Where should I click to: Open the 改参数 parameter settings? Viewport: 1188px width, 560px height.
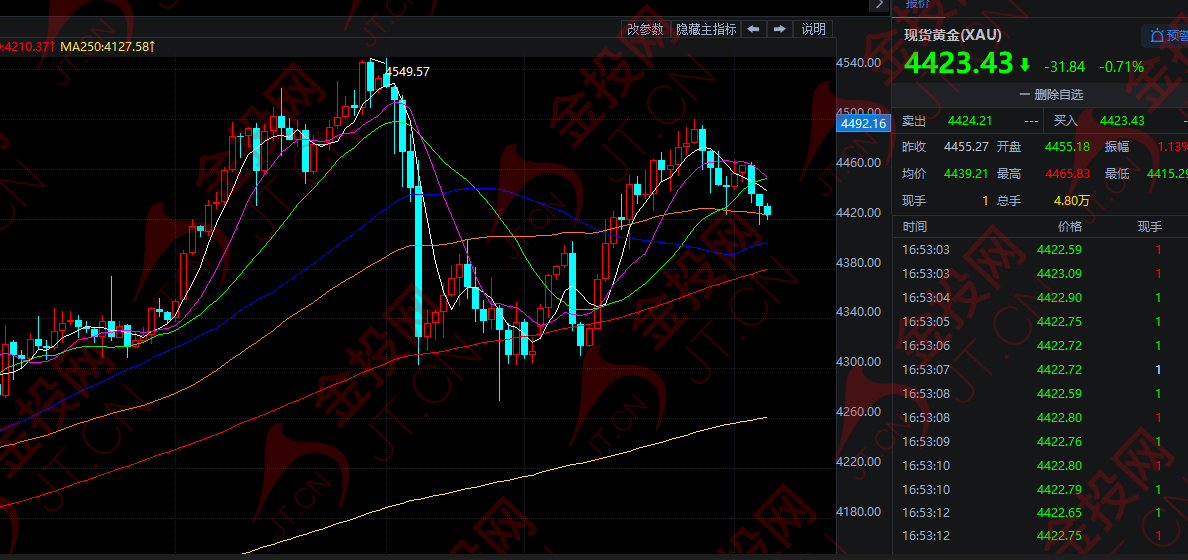pyautogui.click(x=645, y=29)
